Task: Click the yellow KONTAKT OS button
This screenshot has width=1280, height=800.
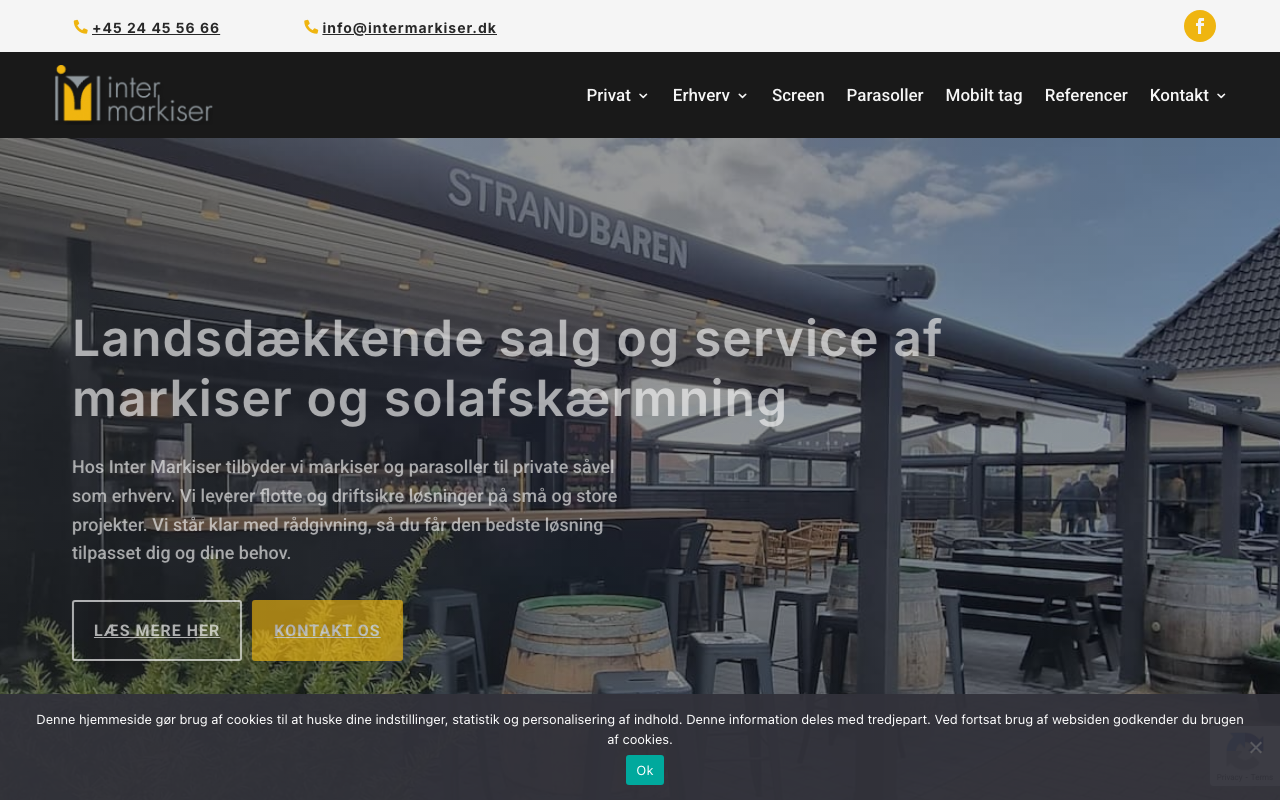Action: (327, 630)
